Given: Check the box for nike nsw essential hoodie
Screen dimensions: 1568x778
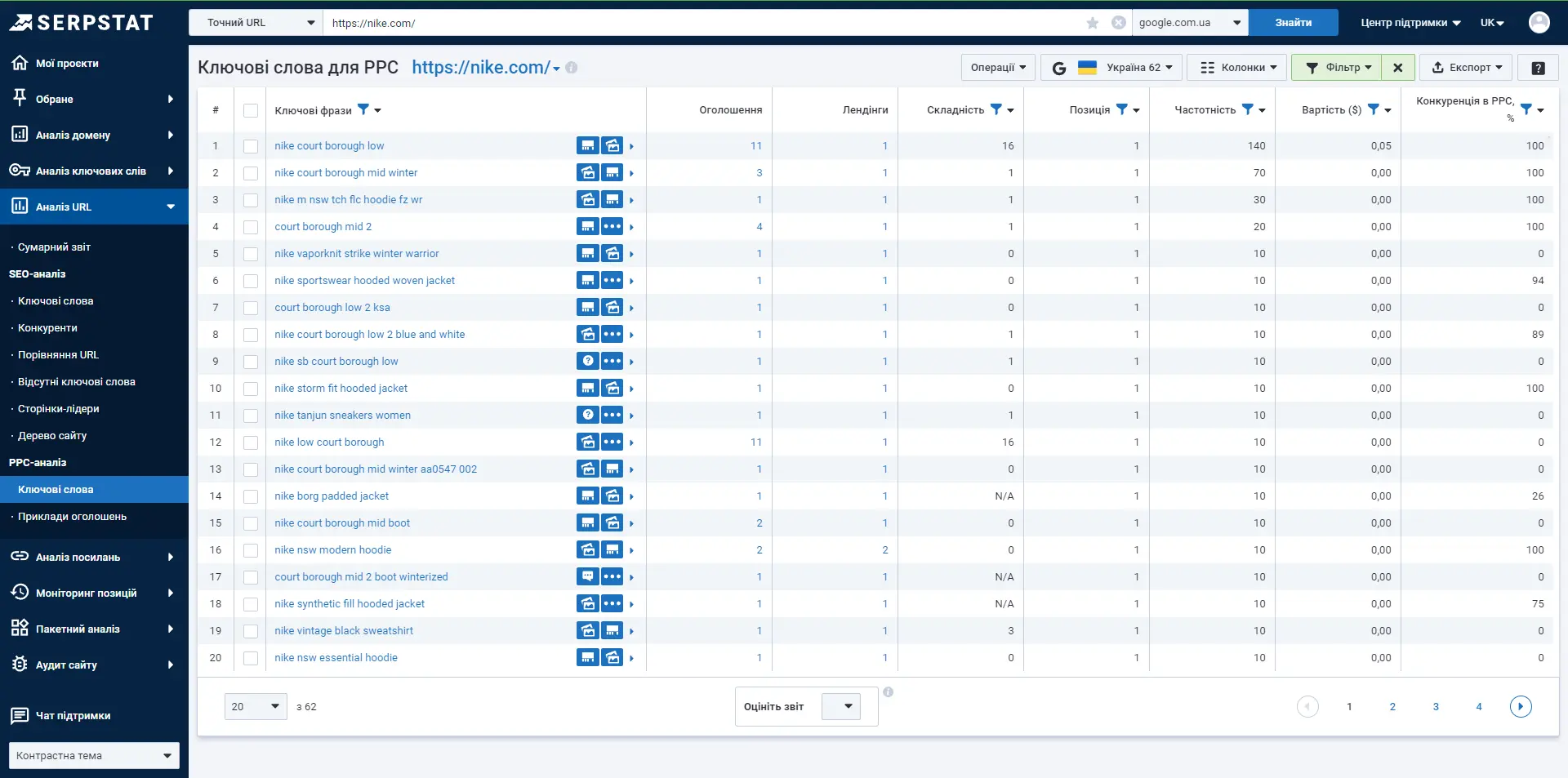Looking at the screenshot, I should click(x=251, y=658).
